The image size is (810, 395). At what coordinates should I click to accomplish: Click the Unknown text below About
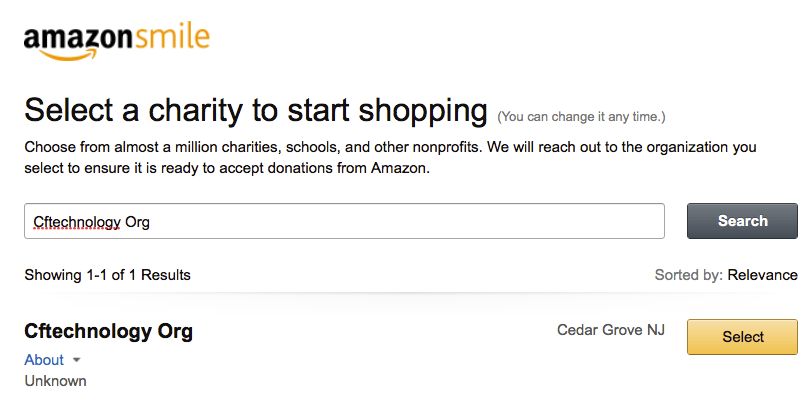pos(55,381)
